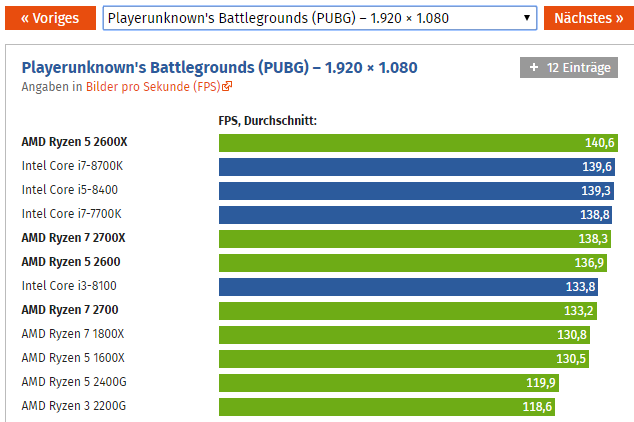Click the green bar showing 130,8 FPS
The image size is (634, 422).
[404, 335]
